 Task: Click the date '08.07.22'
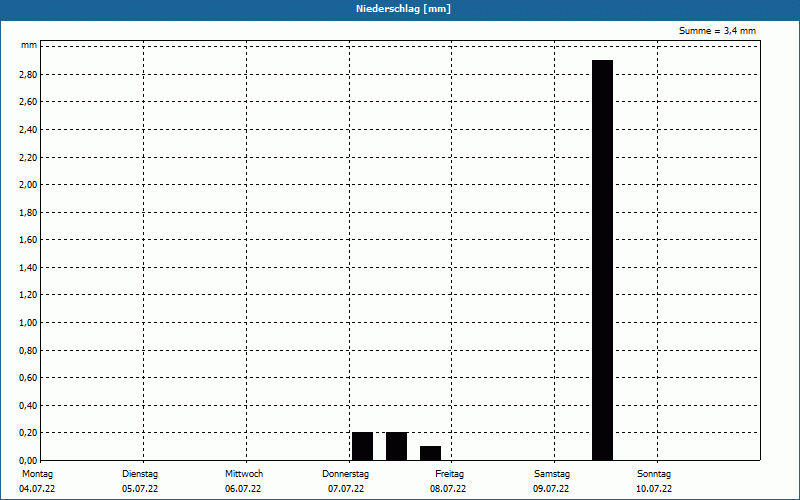click(448, 489)
